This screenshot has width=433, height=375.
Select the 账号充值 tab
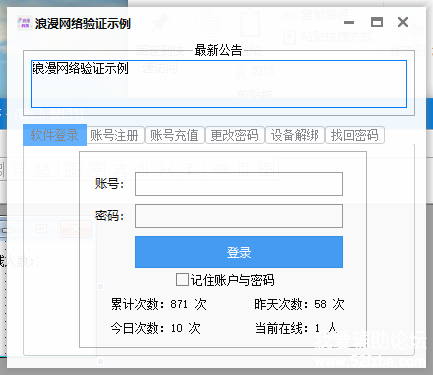point(175,135)
